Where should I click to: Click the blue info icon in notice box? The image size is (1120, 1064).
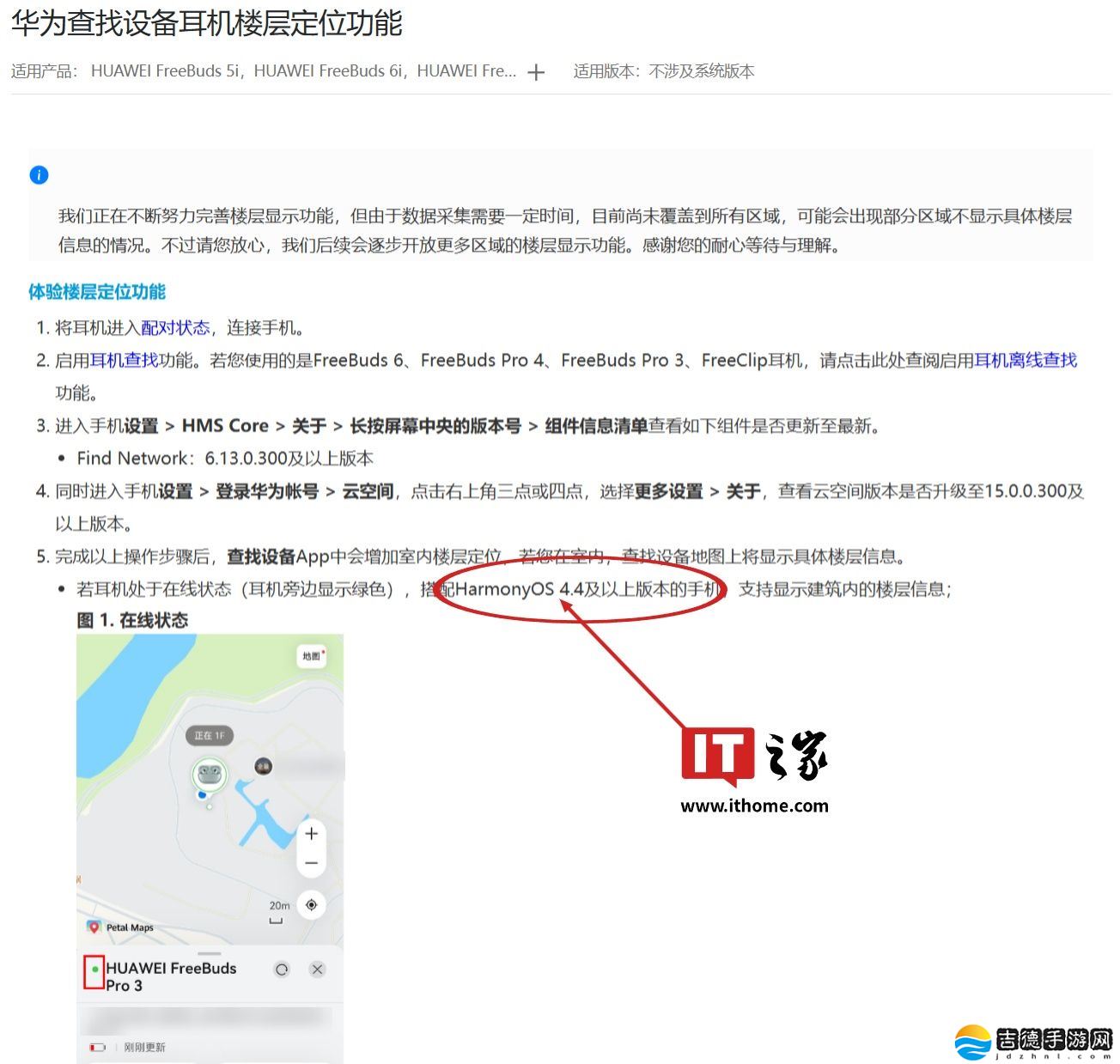point(39,175)
